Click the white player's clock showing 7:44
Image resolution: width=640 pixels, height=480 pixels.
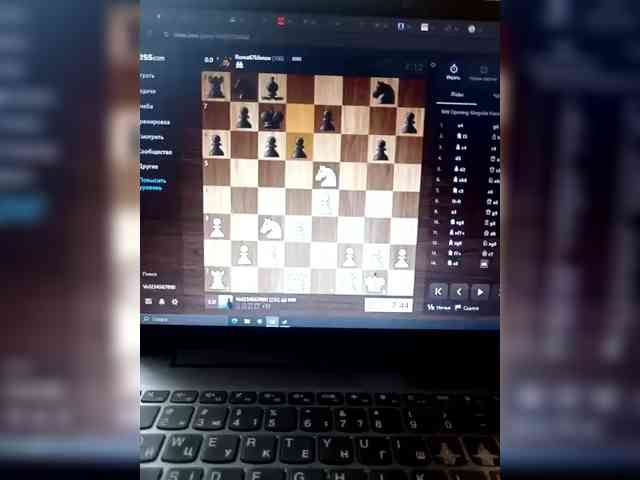coord(388,305)
